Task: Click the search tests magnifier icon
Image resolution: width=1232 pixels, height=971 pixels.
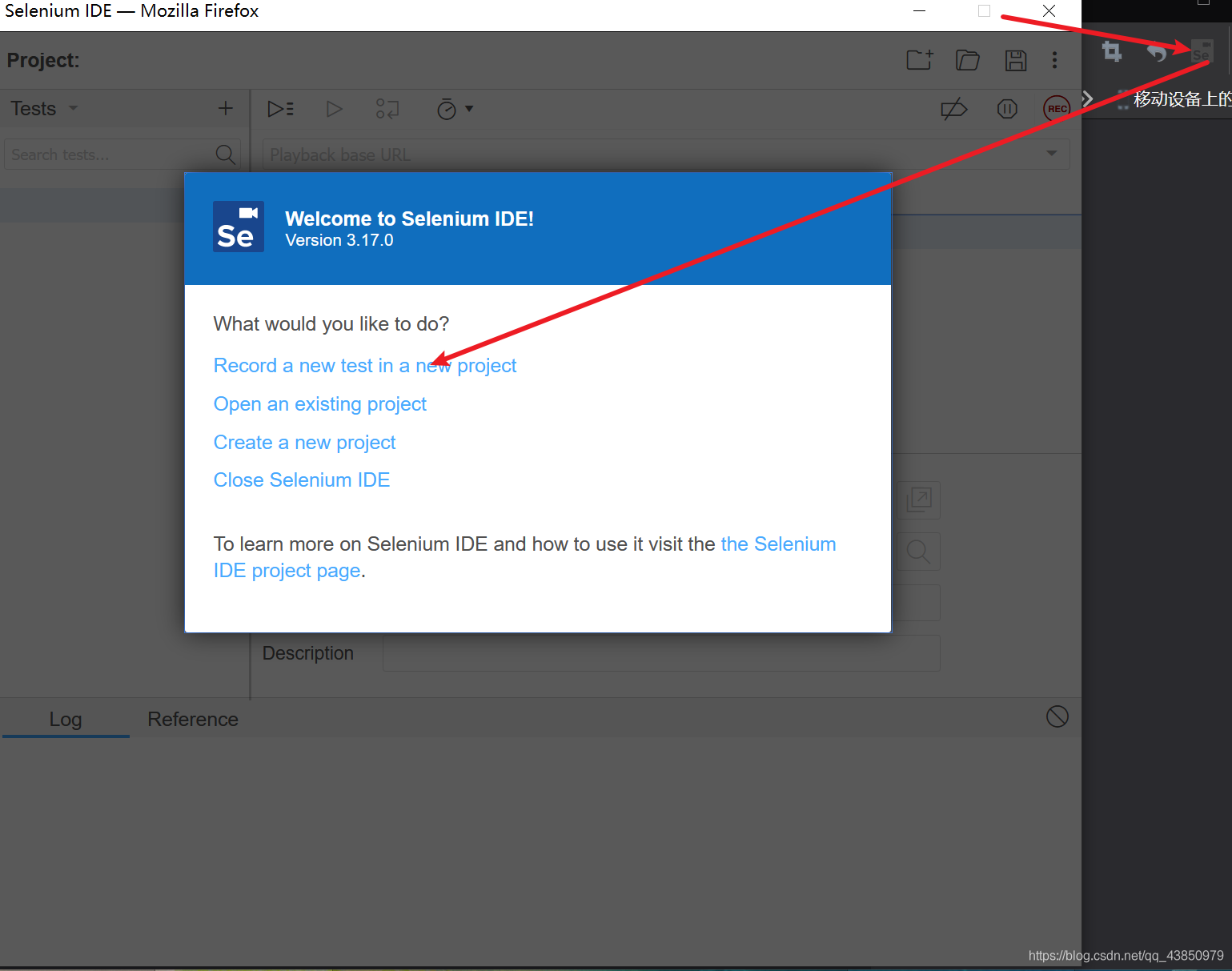Action: (x=226, y=154)
